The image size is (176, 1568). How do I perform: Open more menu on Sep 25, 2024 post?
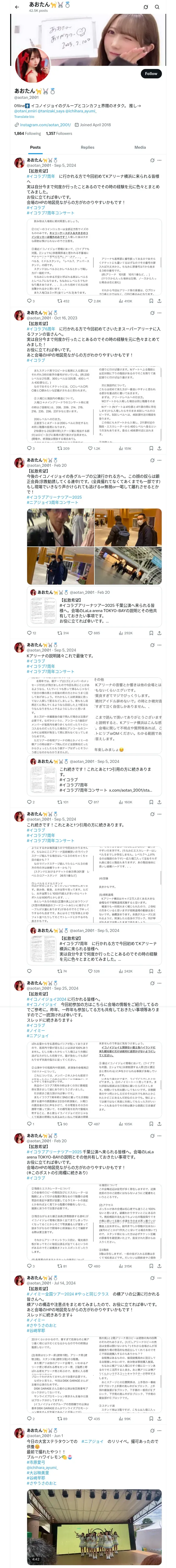[160, 983]
